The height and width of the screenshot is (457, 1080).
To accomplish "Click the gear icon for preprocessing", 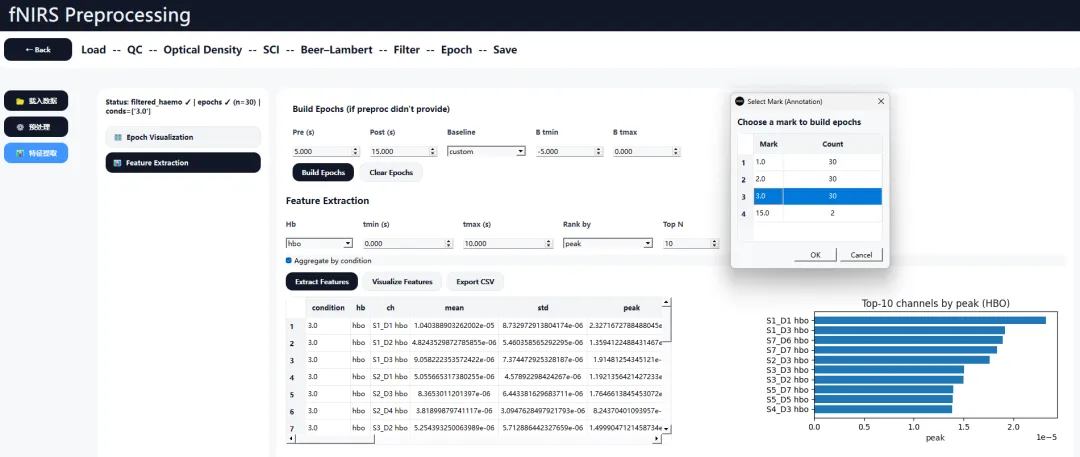I will (x=21, y=127).
